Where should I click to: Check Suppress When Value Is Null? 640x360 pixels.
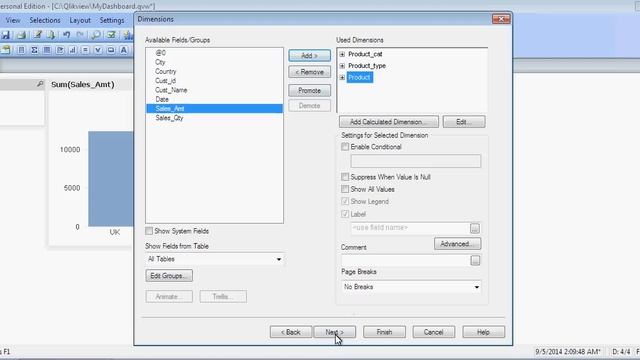coord(345,177)
